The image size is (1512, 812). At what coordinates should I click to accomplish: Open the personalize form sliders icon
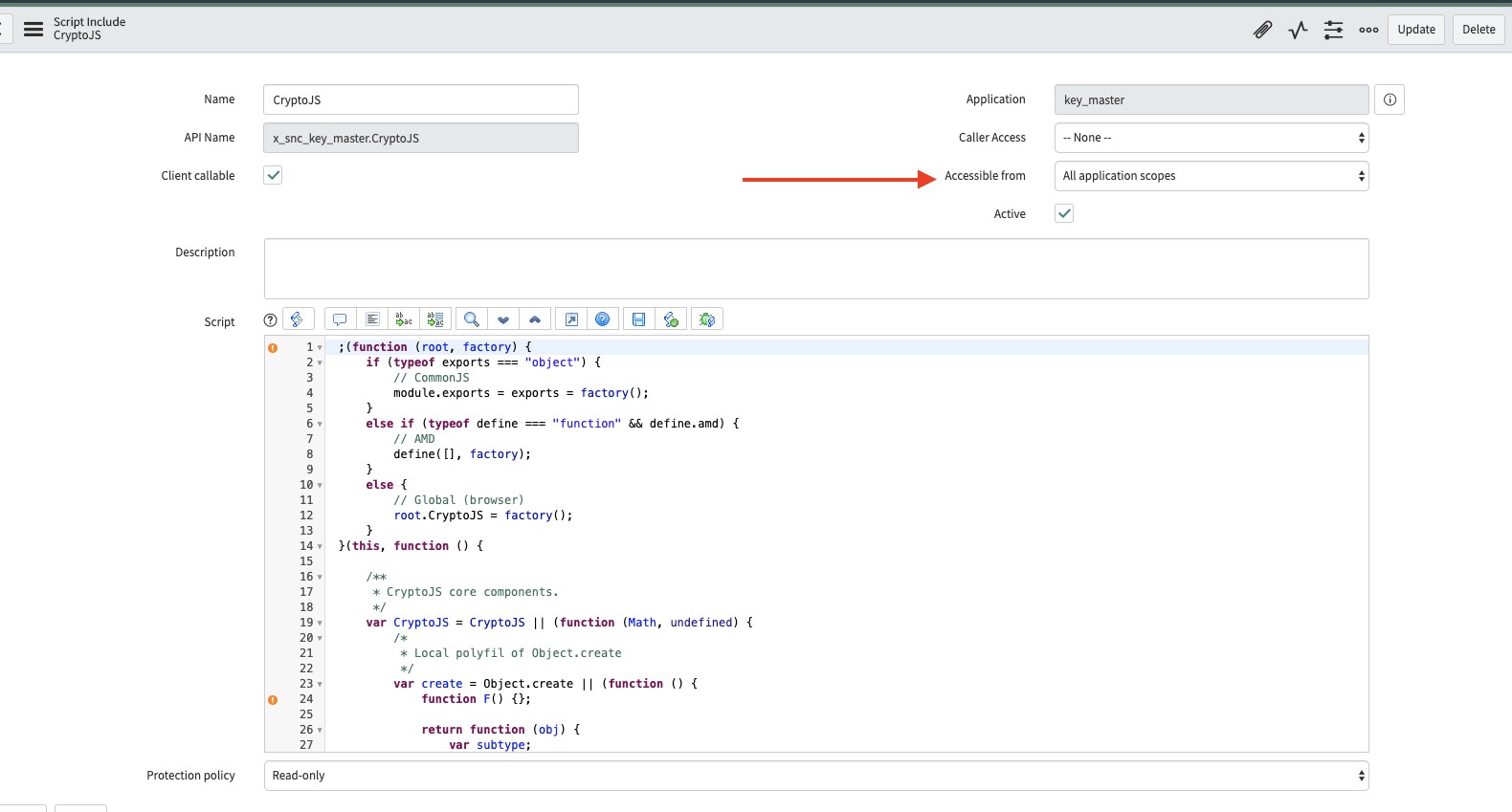(x=1333, y=30)
